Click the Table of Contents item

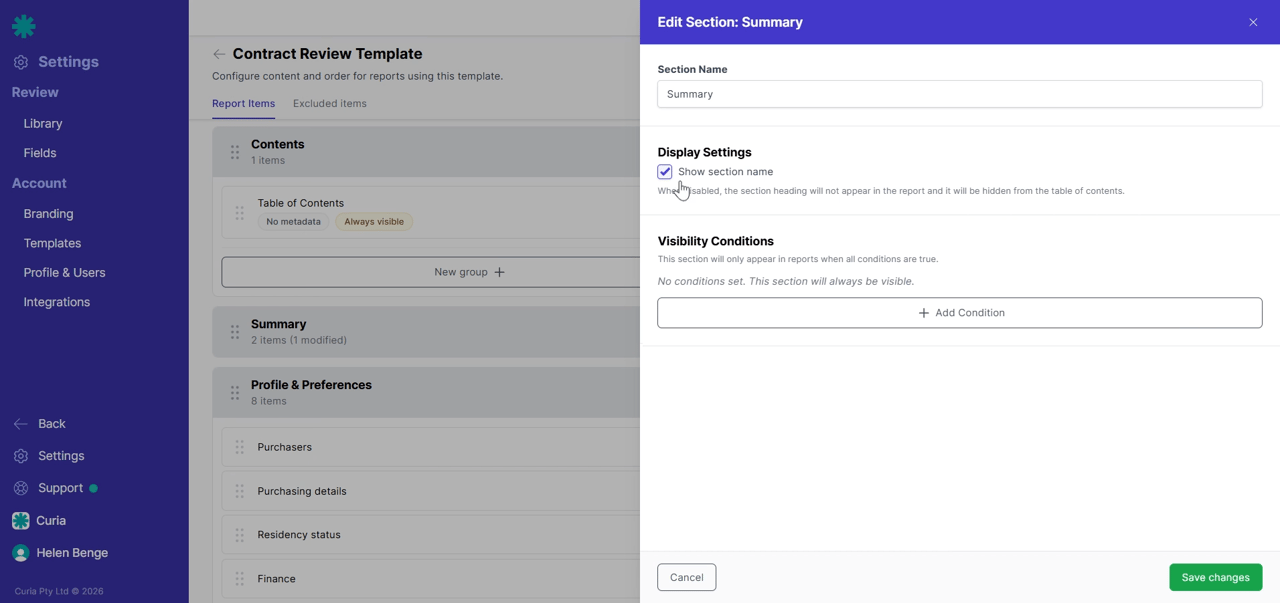430,212
